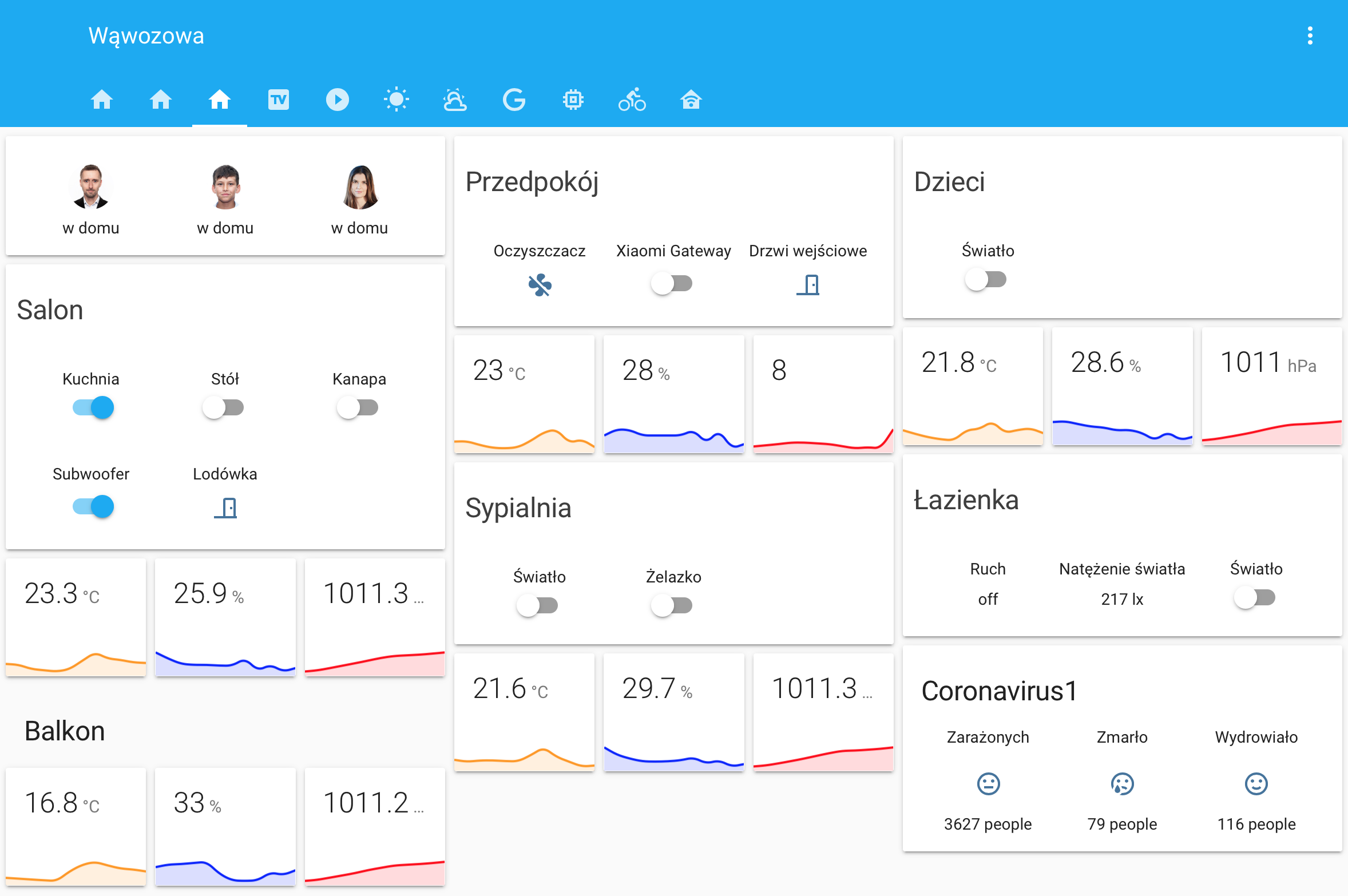Viewport: 1348px width, 896px height.
Task: Open the Balkon temperature 16.8 °C card
Action: (76, 827)
